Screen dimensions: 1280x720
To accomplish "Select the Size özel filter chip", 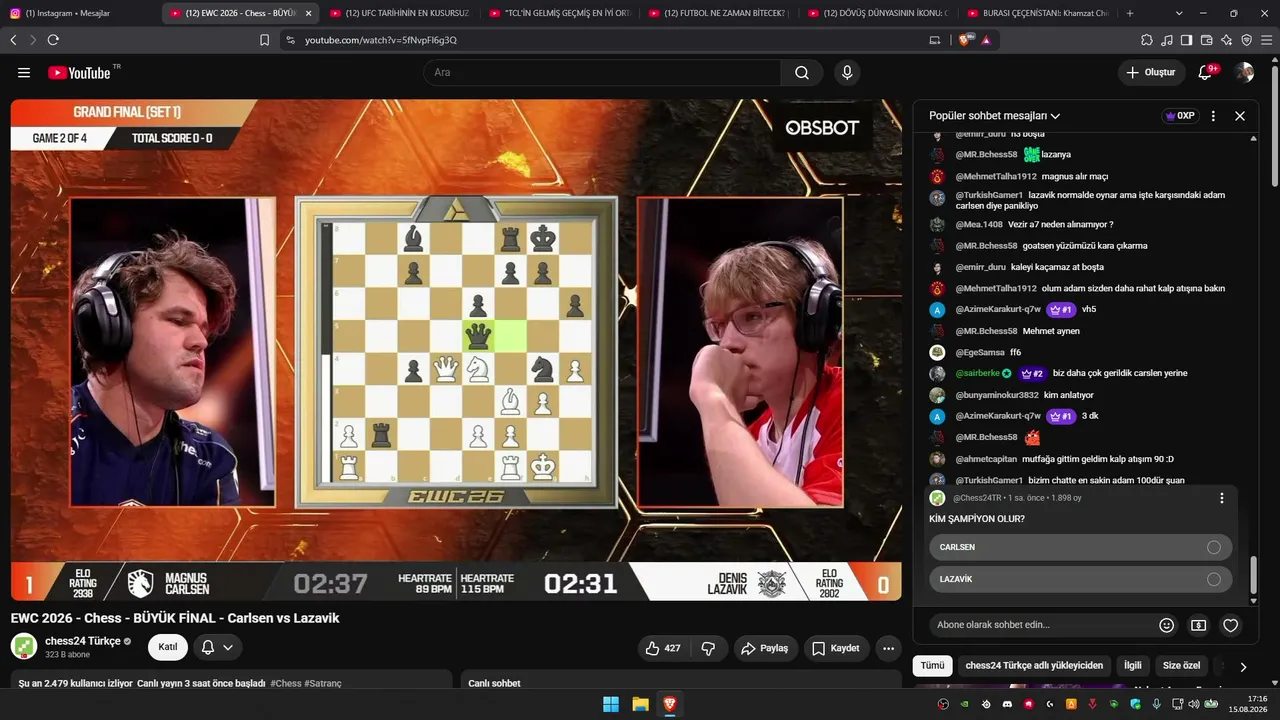I will coord(1181,666).
